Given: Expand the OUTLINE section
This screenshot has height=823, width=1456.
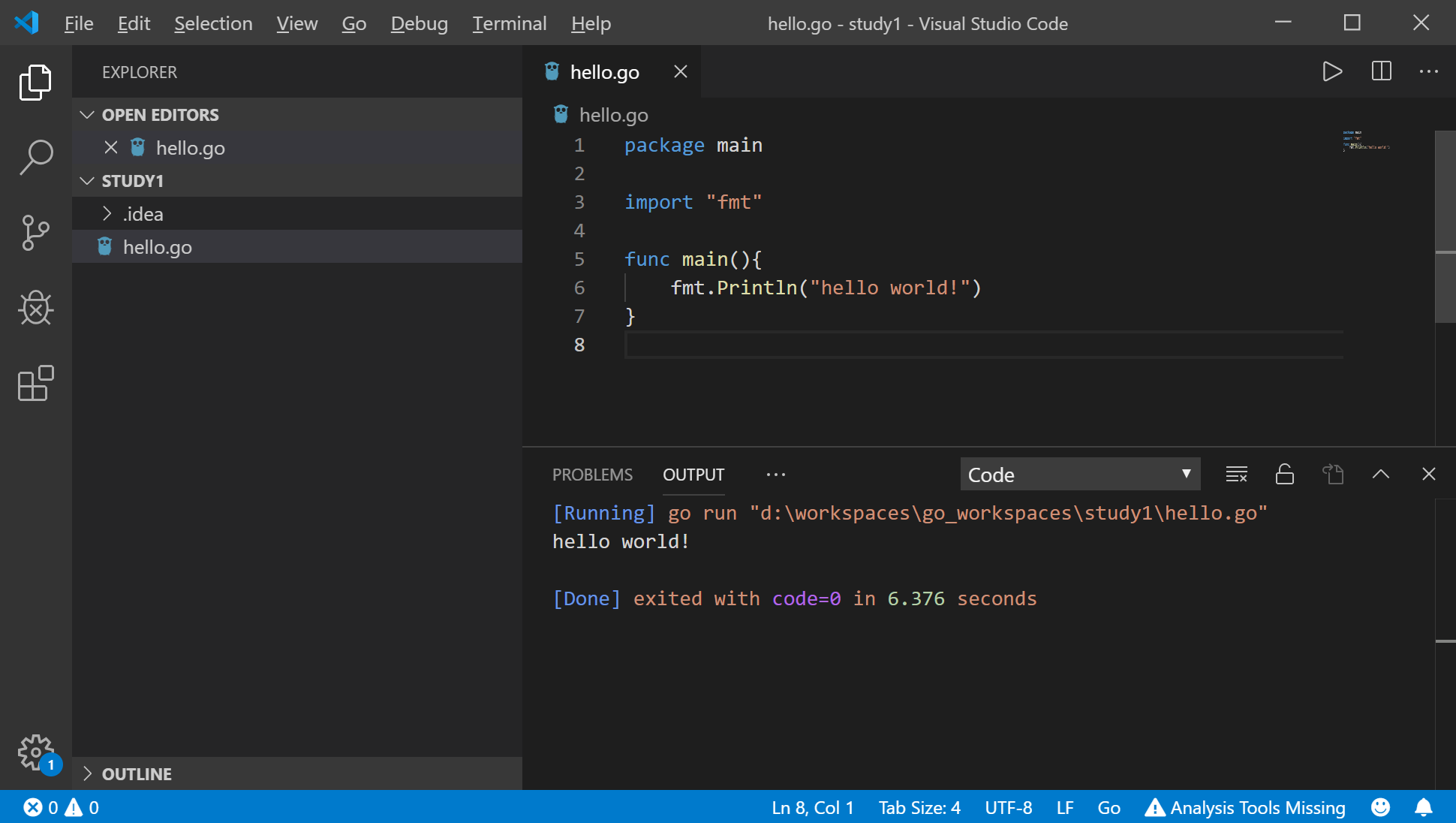Looking at the screenshot, I should (x=137, y=773).
